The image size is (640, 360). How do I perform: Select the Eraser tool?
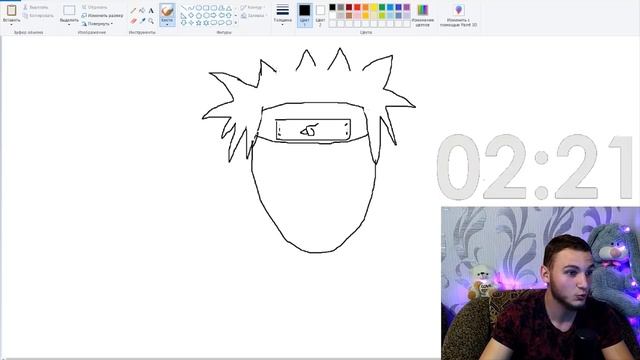(x=133, y=20)
